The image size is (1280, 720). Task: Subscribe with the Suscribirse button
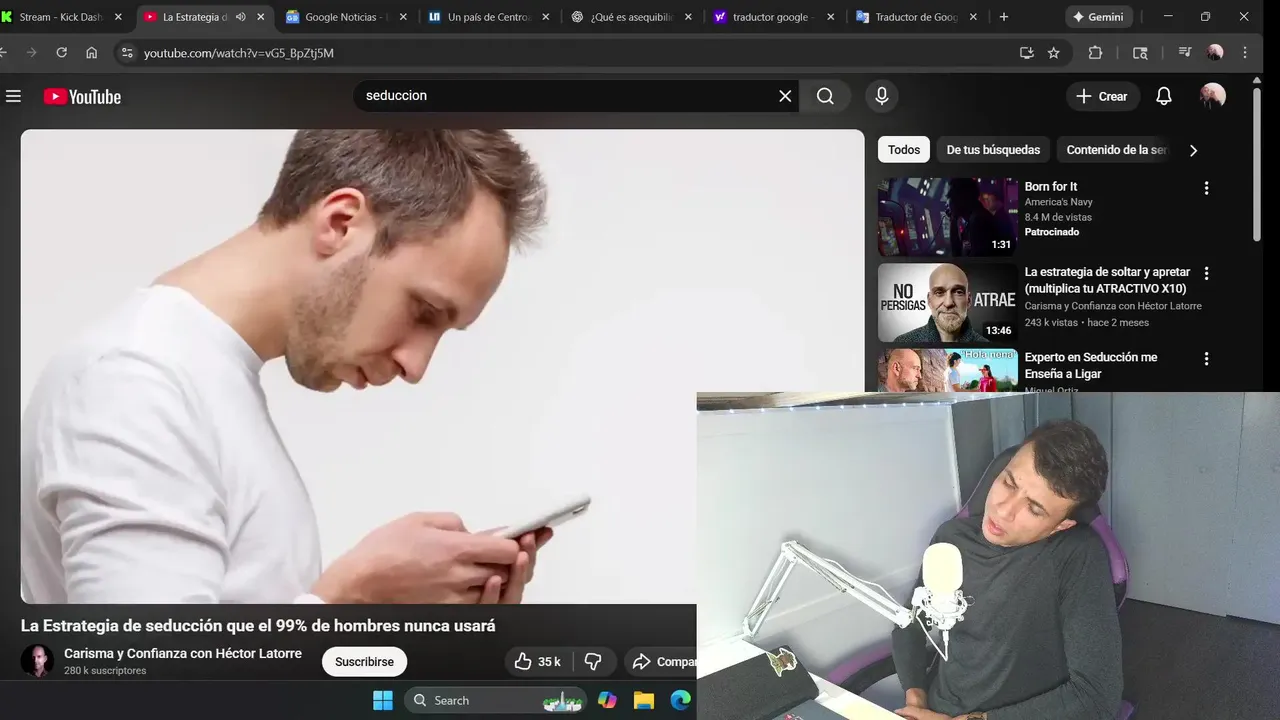click(364, 662)
